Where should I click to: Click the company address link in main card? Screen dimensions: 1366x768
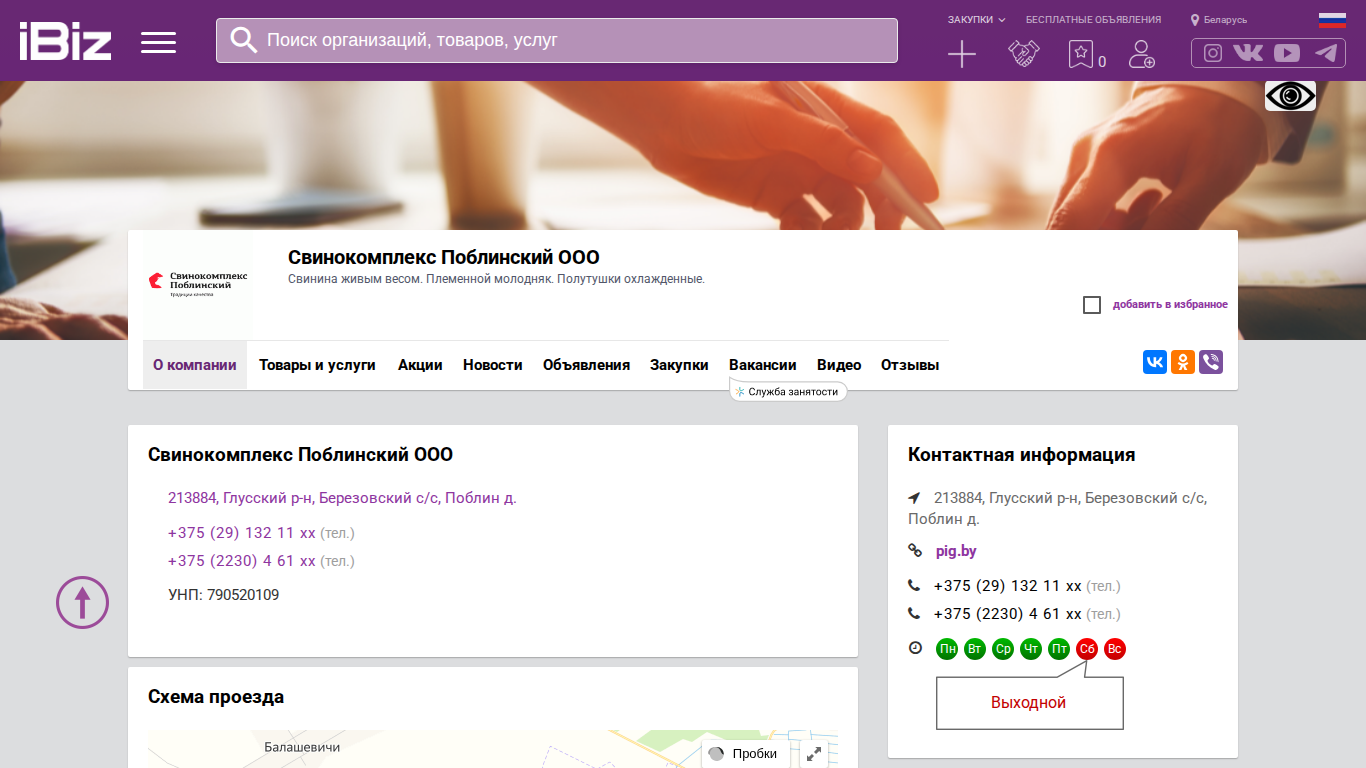pos(342,498)
